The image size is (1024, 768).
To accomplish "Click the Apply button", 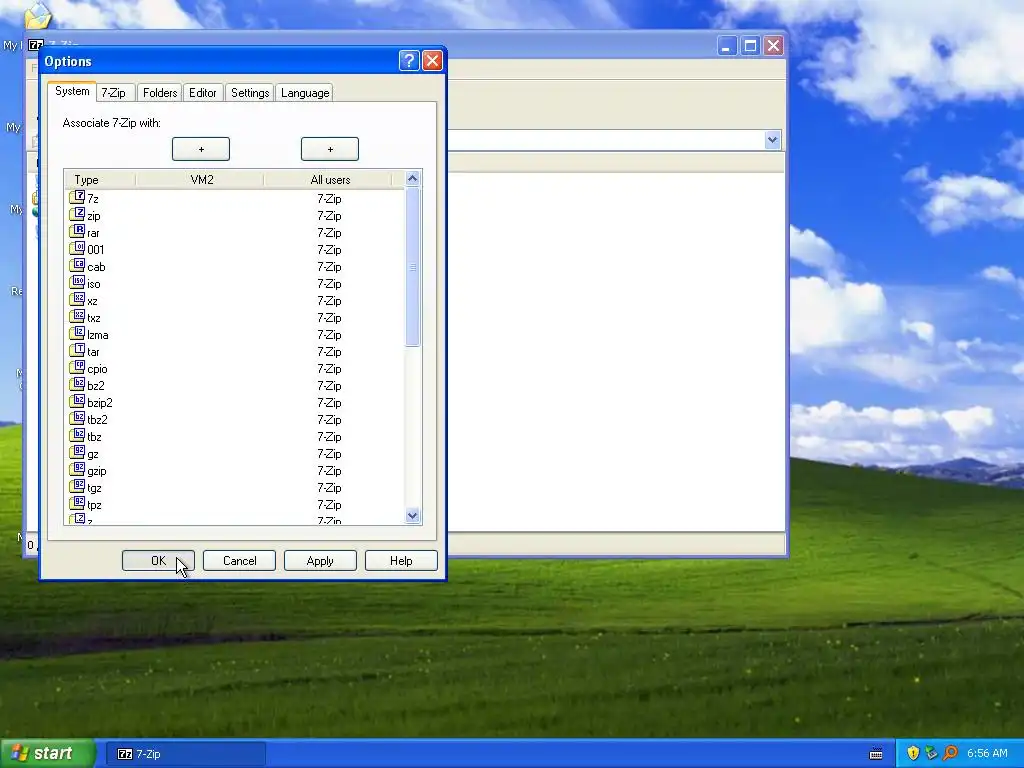I will click(x=320, y=560).
